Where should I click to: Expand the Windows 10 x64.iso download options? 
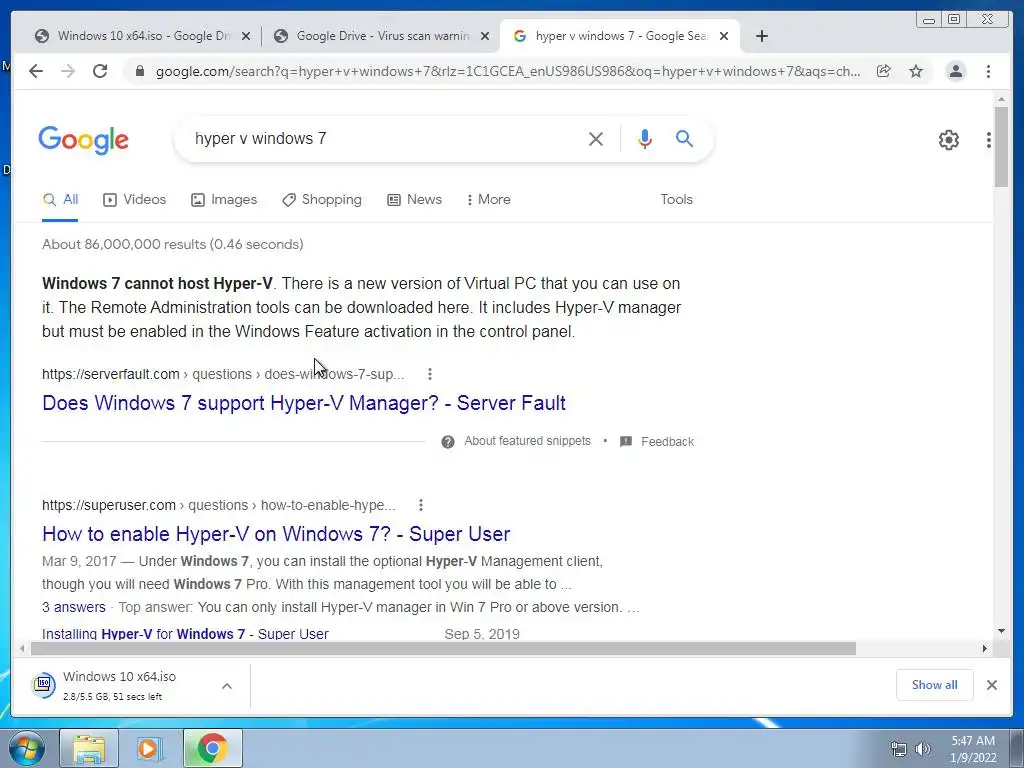227,686
